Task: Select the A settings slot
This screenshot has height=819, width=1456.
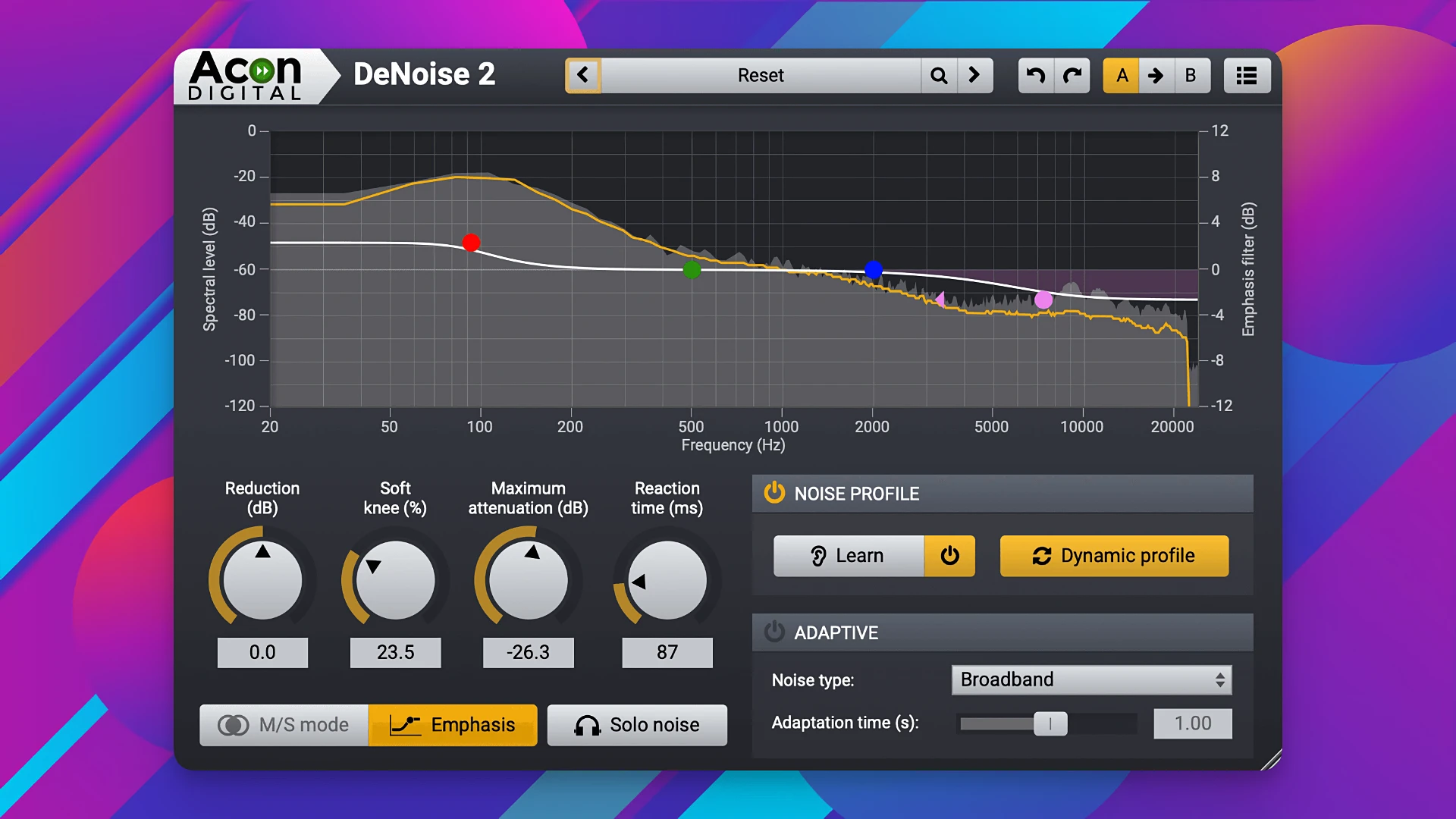Action: (1122, 75)
